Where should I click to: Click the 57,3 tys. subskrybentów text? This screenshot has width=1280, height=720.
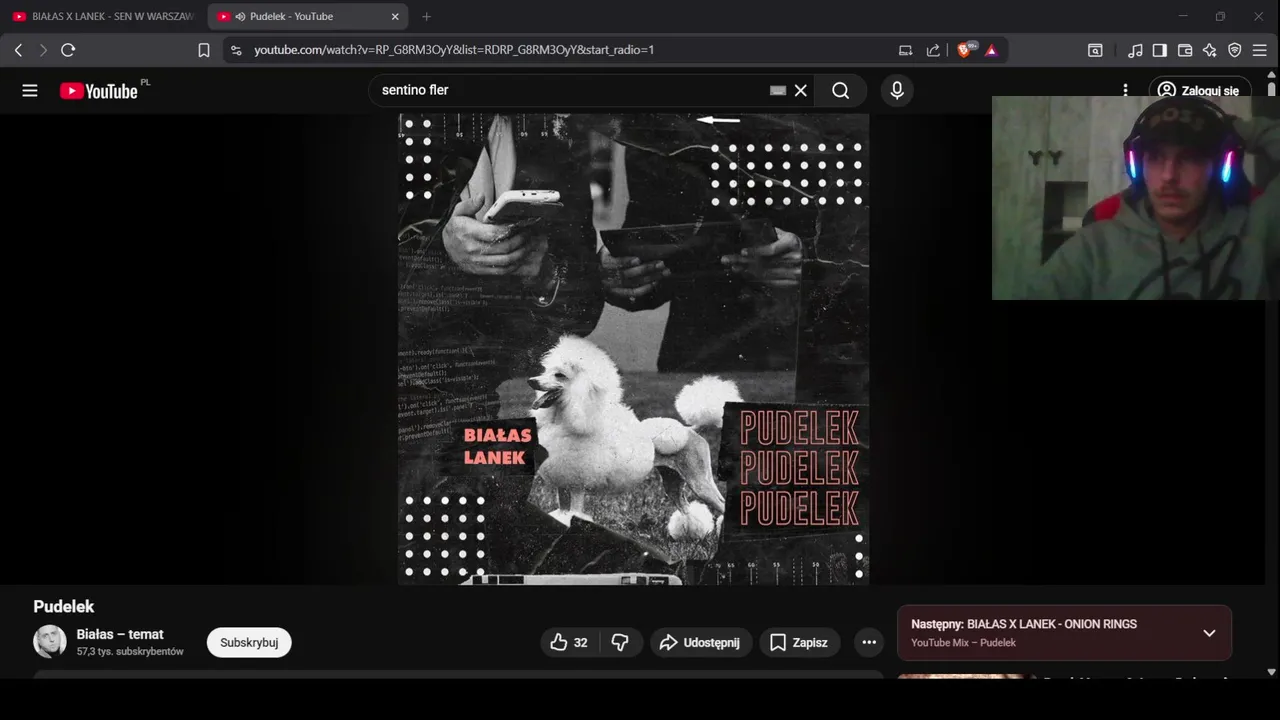pos(130,652)
